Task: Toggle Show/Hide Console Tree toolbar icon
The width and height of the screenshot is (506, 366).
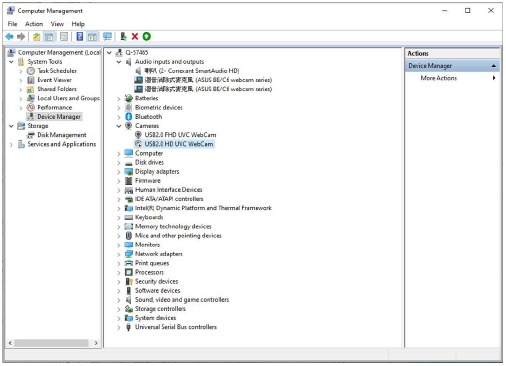Action: point(49,37)
